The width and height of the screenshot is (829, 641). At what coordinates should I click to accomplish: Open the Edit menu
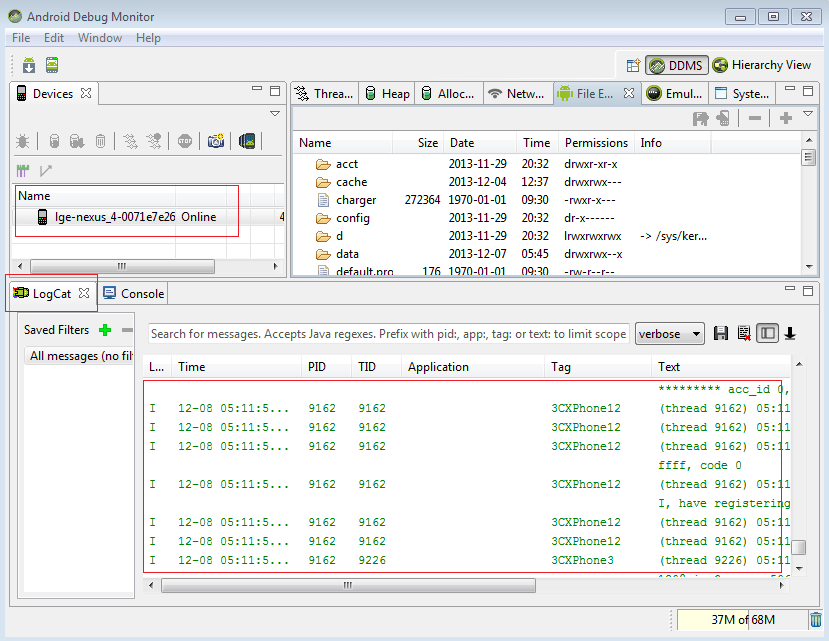(x=54, y=38)
